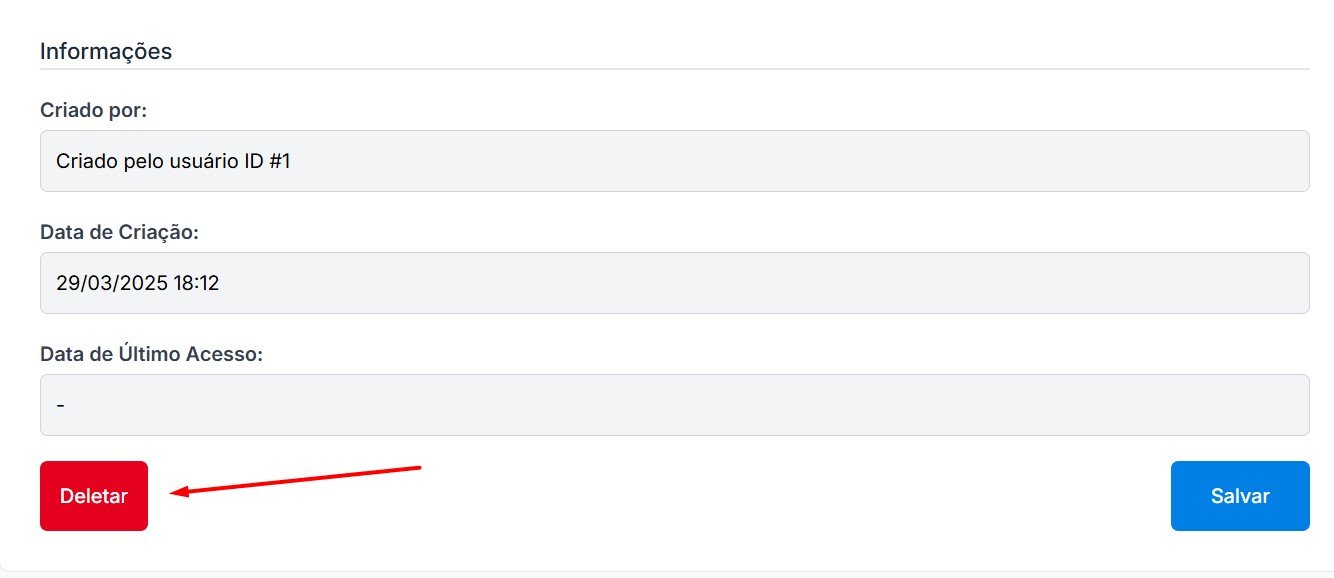Screen dimensions: 1334x578
Task: Click the tail end of the red arrow
Action: click(419, 466)
